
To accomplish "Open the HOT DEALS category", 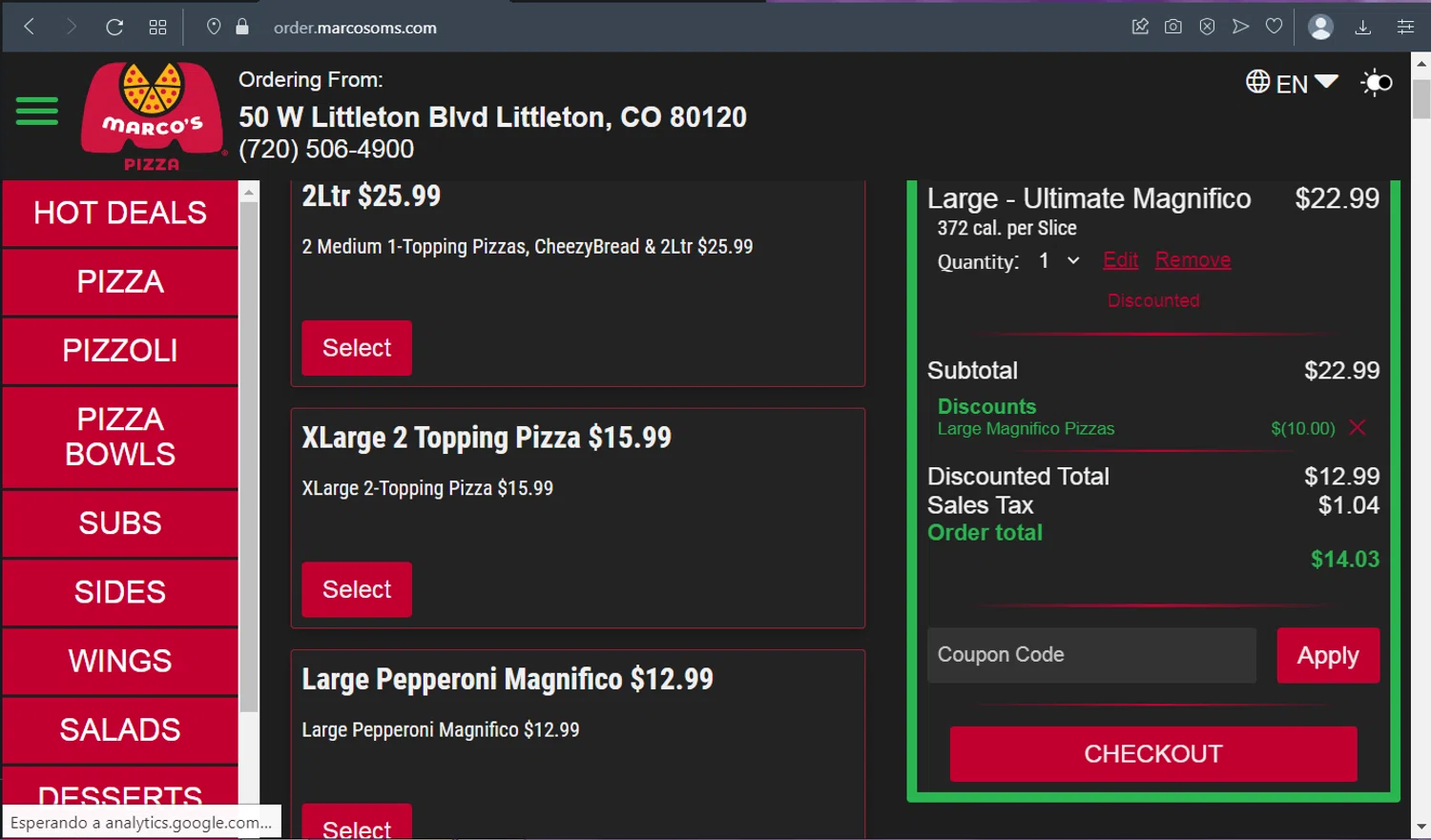I will [x=120, y=213].
